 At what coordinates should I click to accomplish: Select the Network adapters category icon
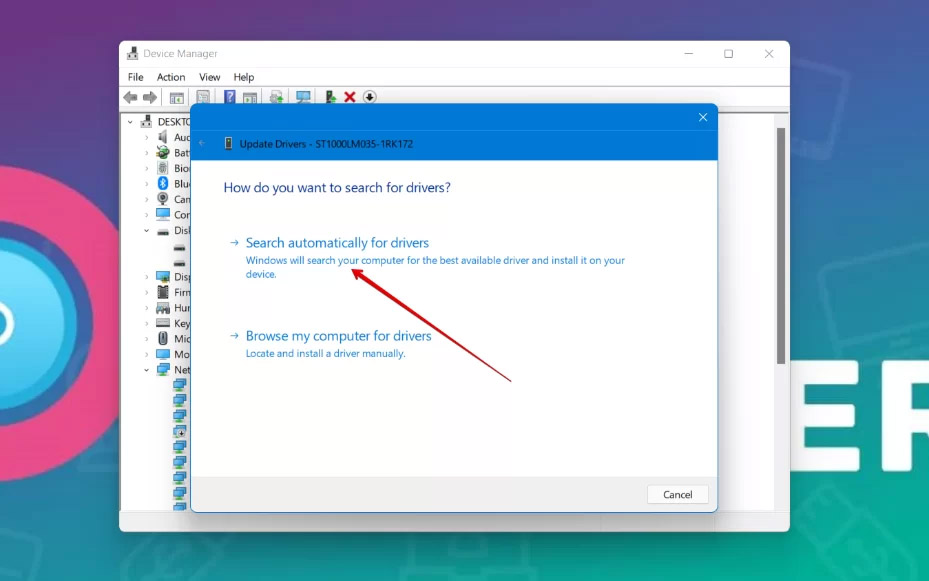163,369
